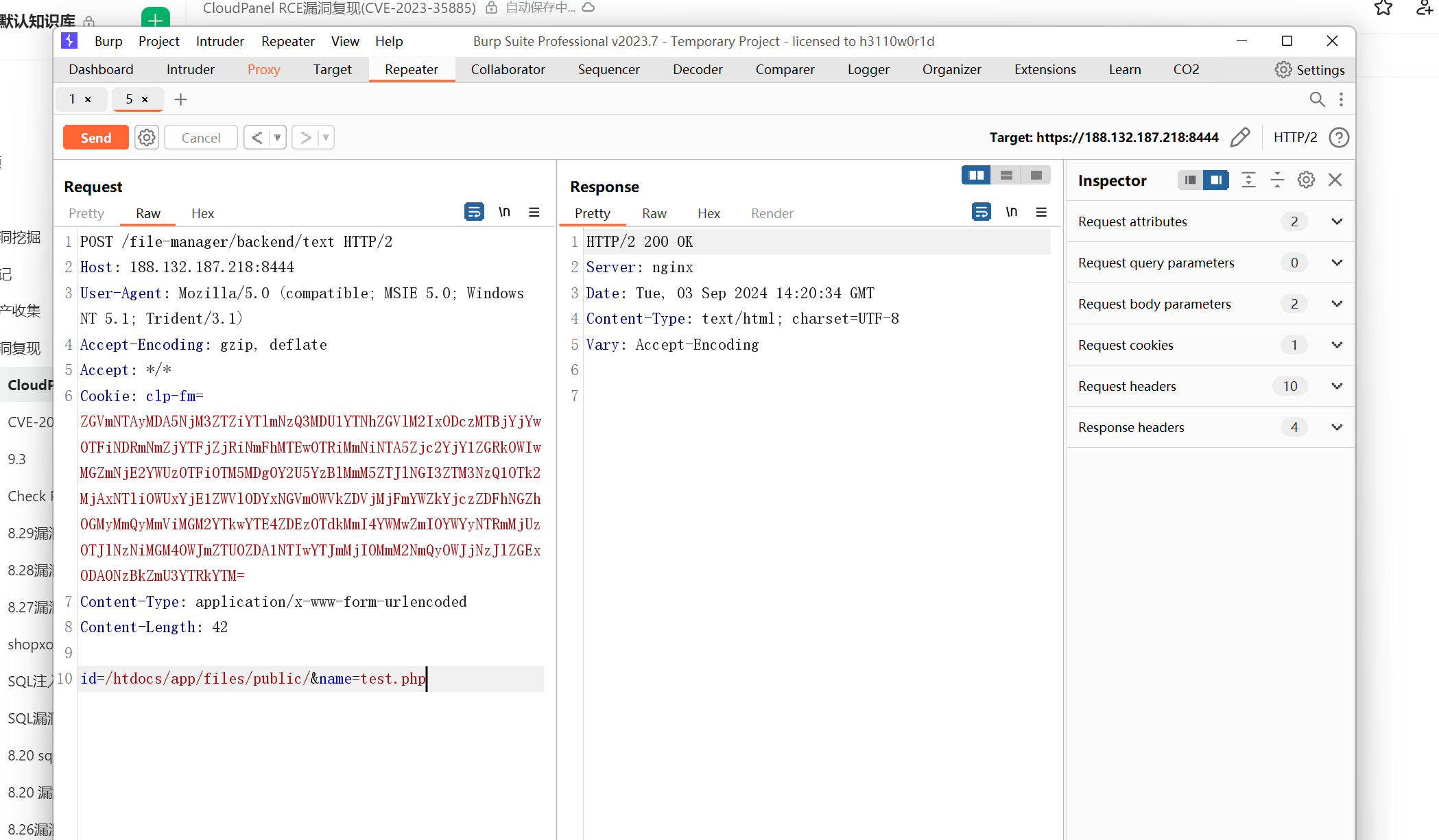Add a new Repeater tab
The image size is (1439, 840).
pyautogui.click(x=180, y=100)
